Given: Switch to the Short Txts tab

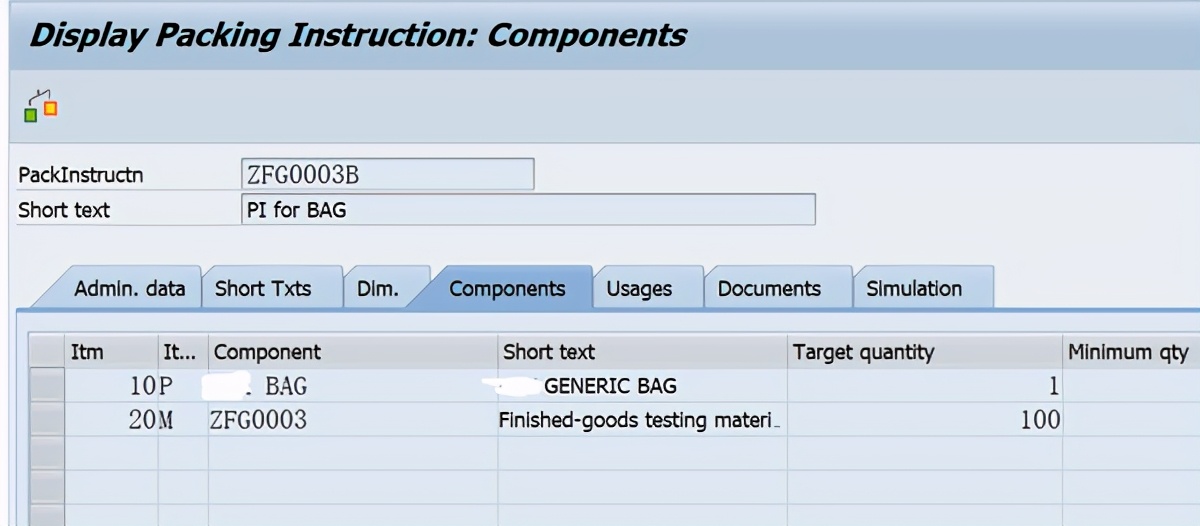Looking at the screenshot, I should tap(263, 289).
